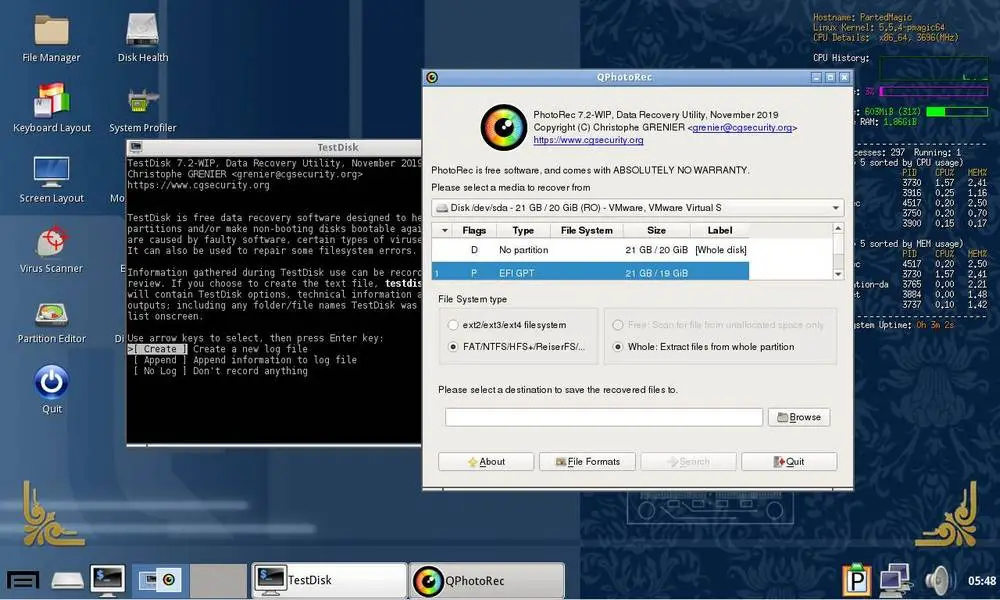Image resolution: width=1000 pixels, height=600 pixels.
Task: Click the 21 GB / 19 GiB size cell
Action: pos(656,273)
